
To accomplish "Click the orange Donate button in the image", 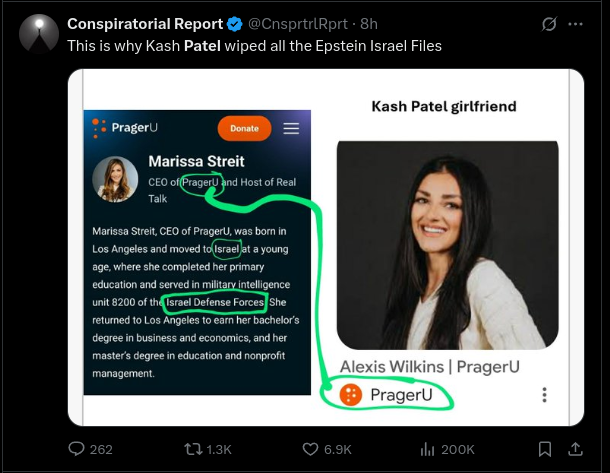I will pyautogui.click(x=244, y=128).
